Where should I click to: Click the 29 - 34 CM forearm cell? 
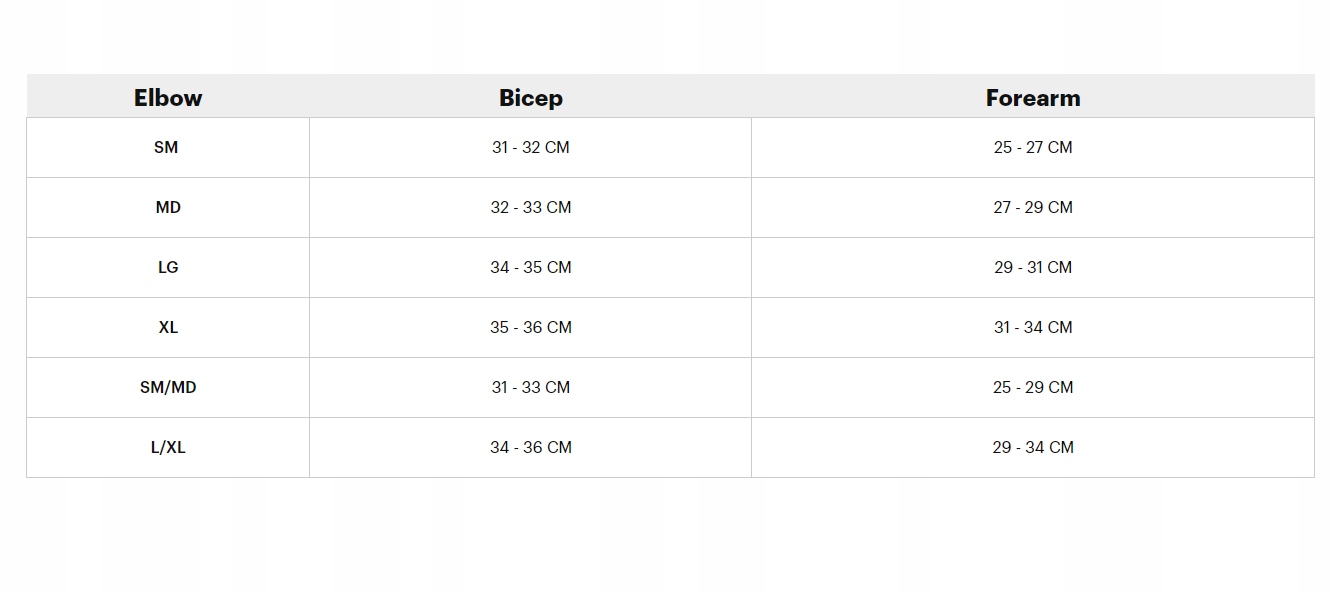click(x=1033, y=447)
